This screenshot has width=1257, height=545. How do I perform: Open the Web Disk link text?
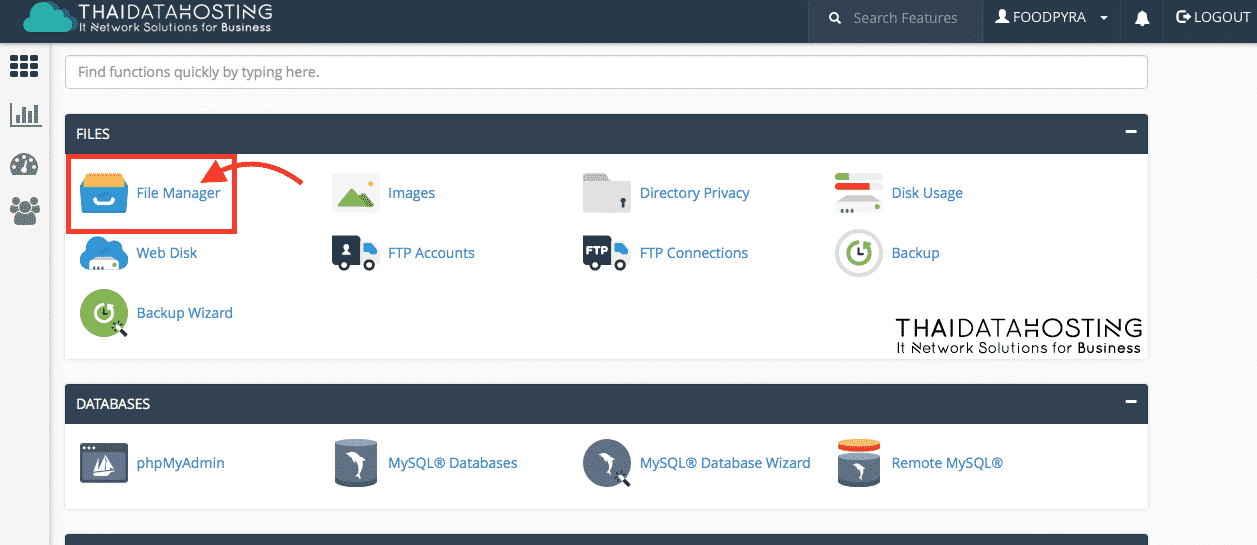pyautogui.click(x=167, y=253)
